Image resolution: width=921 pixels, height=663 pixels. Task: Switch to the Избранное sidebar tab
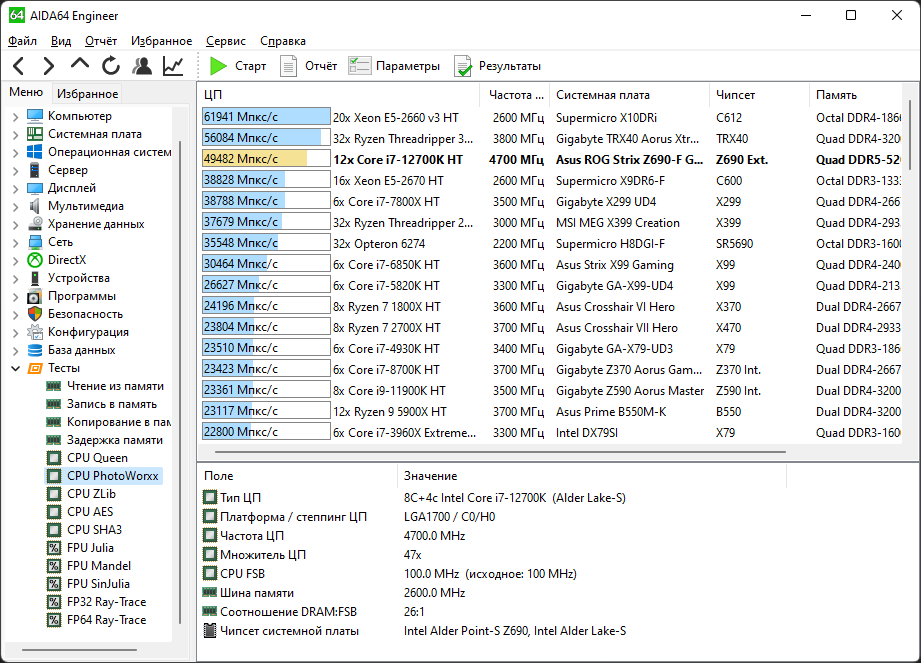coord(88,93)
